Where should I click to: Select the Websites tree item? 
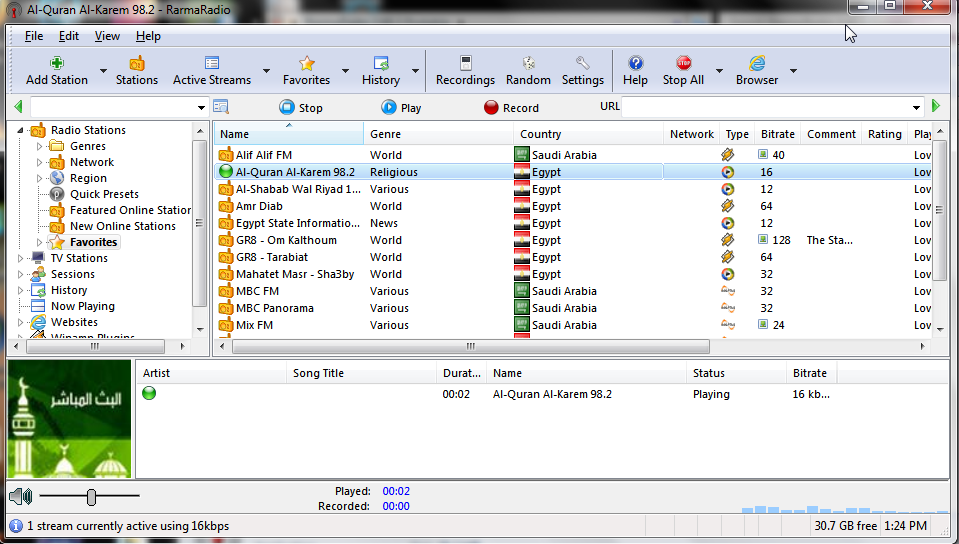point(74,322)
